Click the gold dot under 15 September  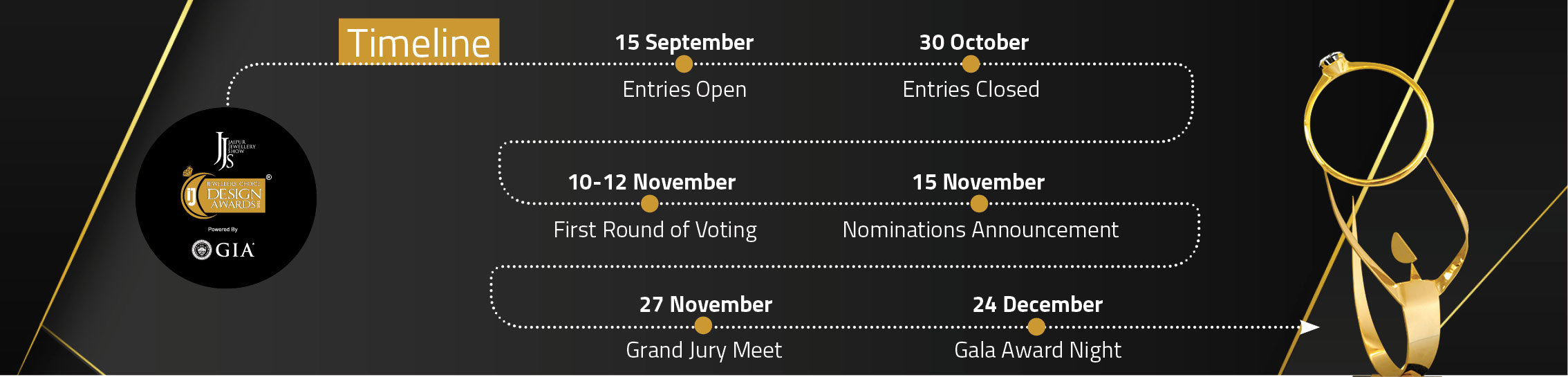click(x=684, y=64)
